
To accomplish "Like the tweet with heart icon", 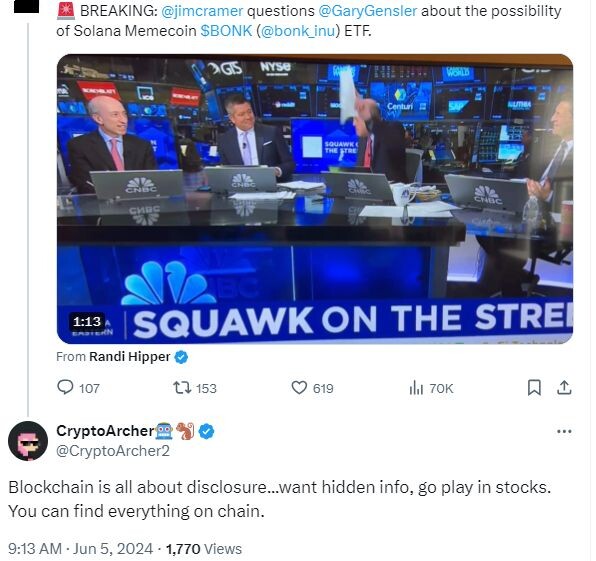I will [299, 388].
